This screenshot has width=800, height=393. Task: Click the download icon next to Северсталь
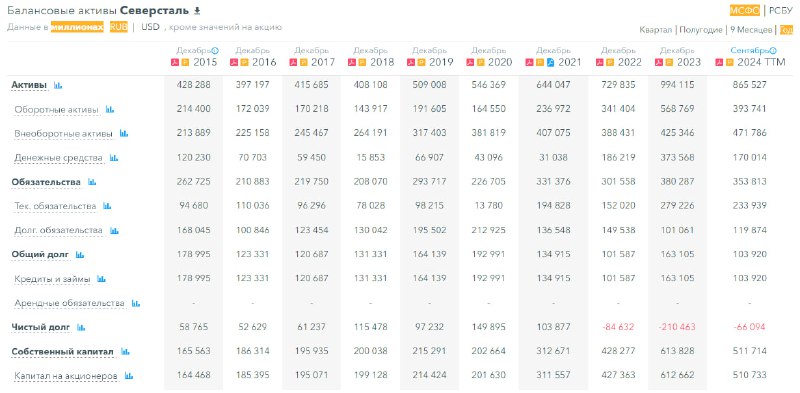(198, 11)
